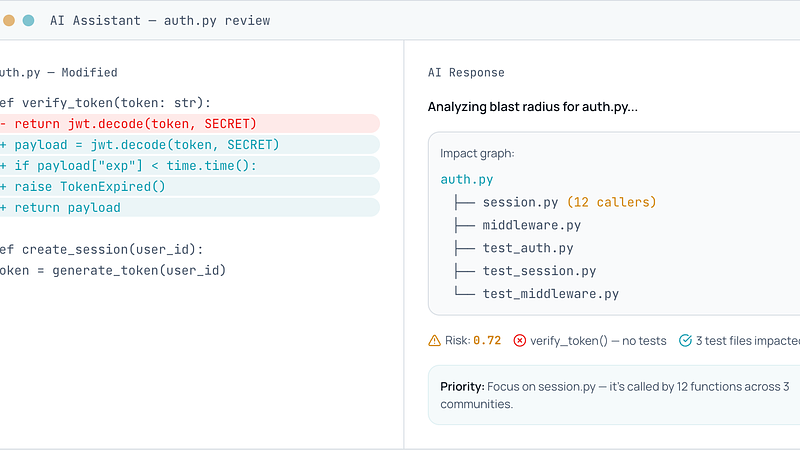Click the Priority recommendation box
The width and height of the screenshot is (800, 450).
pos(614,395)
